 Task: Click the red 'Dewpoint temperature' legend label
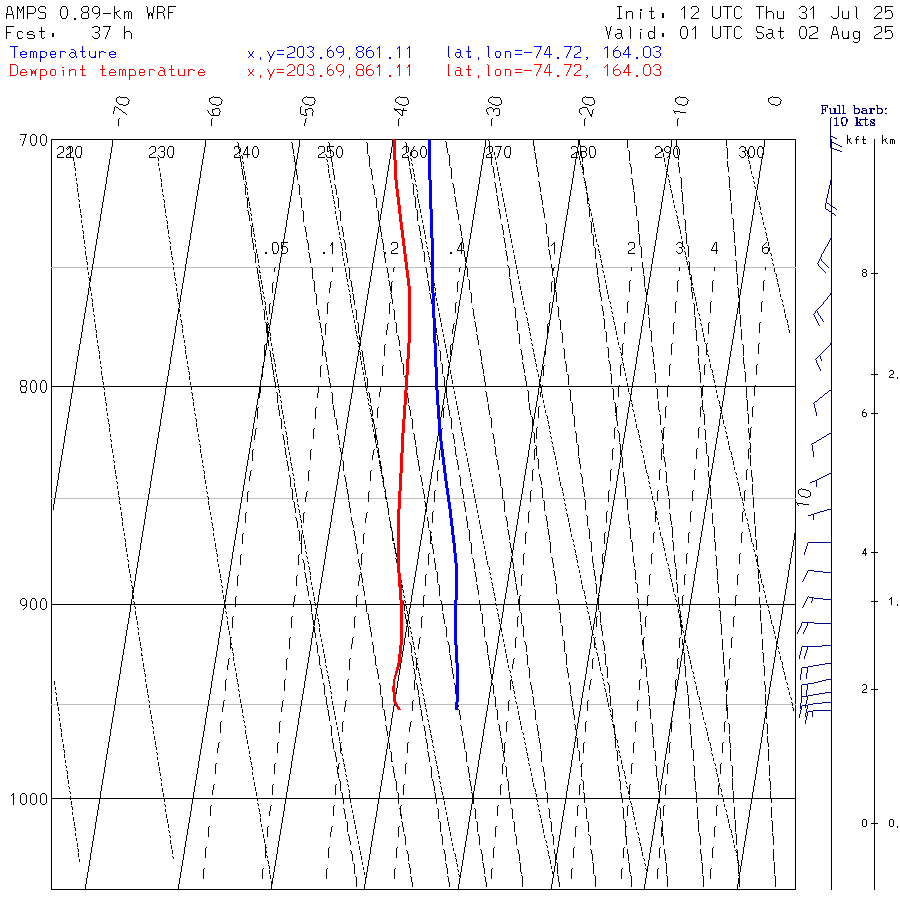tap(107, 71)
